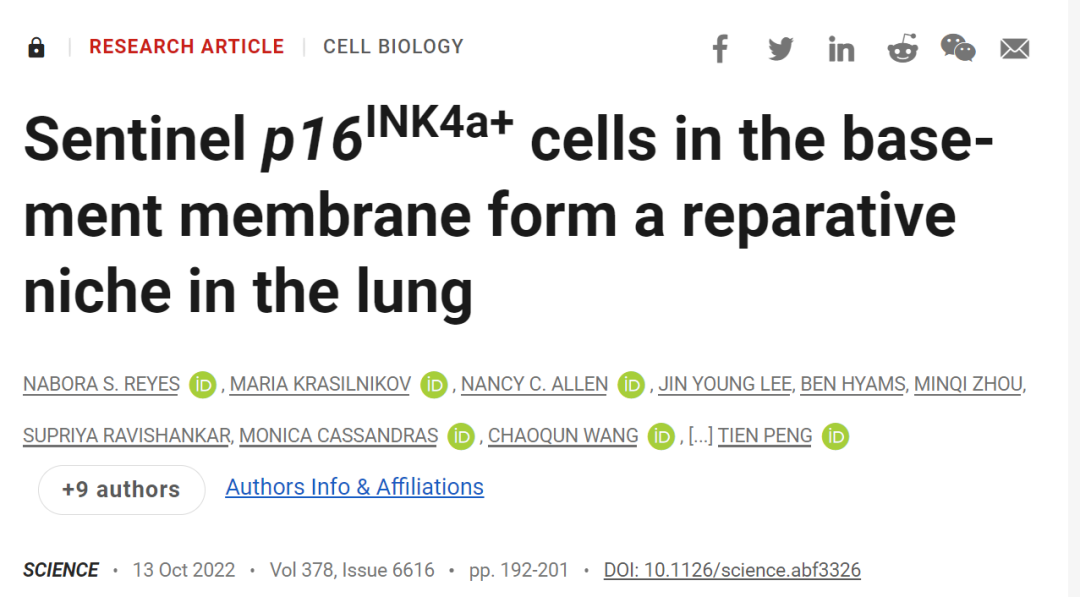Viewport: 1080px width, 597px height.
Task: Share article on LinkedIn
Action: coord(841,48)
